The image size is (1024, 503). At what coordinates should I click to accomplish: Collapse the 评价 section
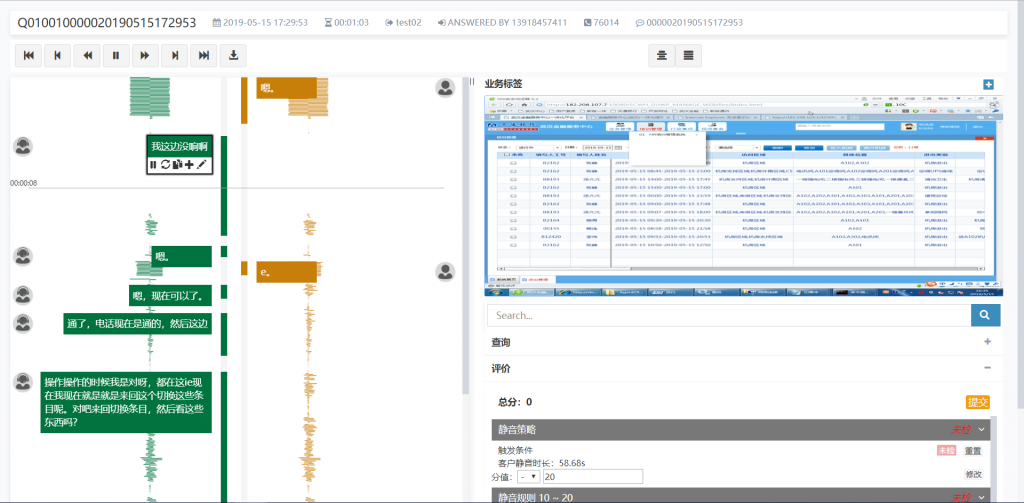987,368
